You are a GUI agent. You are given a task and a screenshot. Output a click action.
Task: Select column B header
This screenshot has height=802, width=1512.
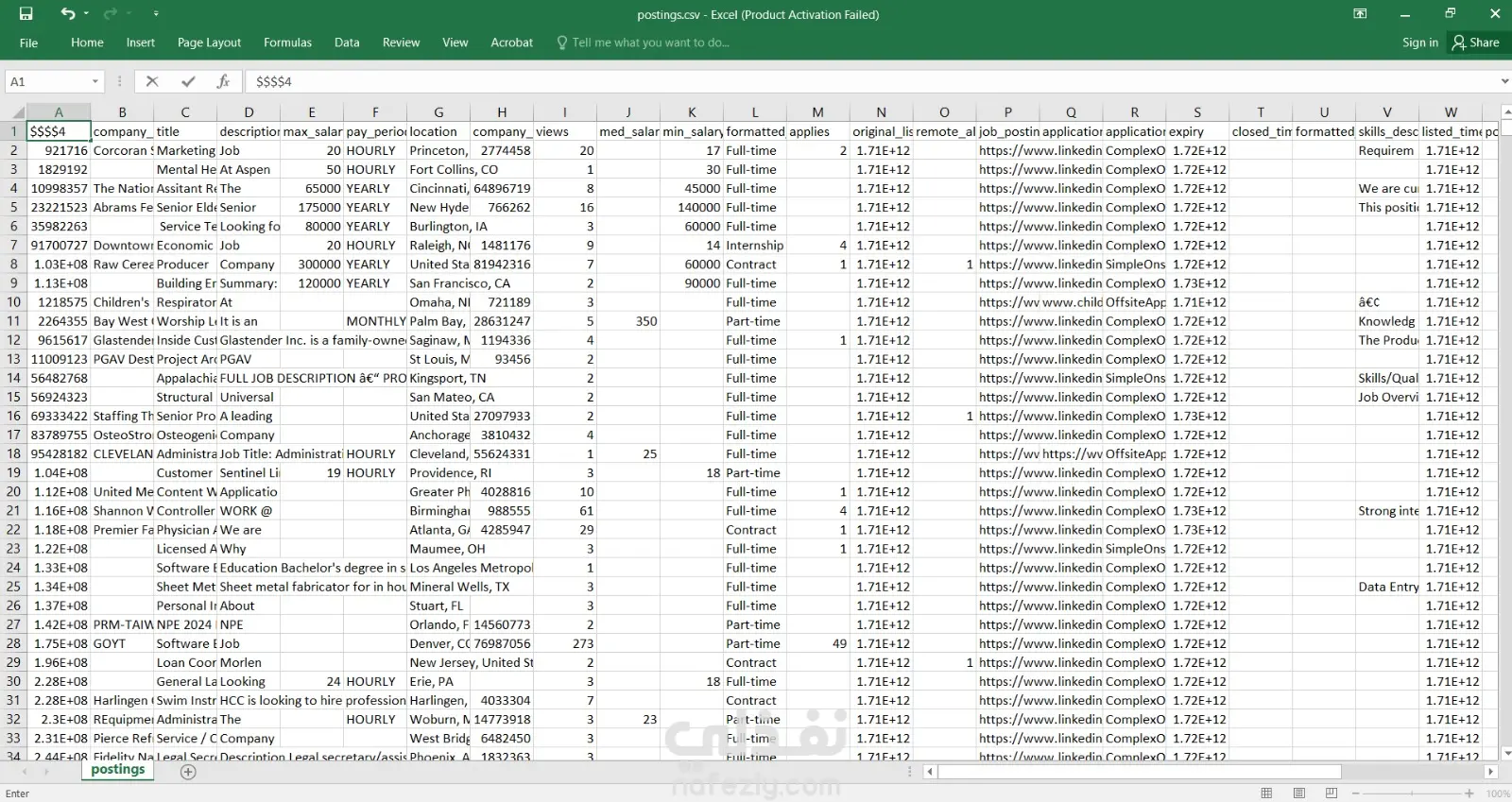pyautogui.click(x=122, y=112)
